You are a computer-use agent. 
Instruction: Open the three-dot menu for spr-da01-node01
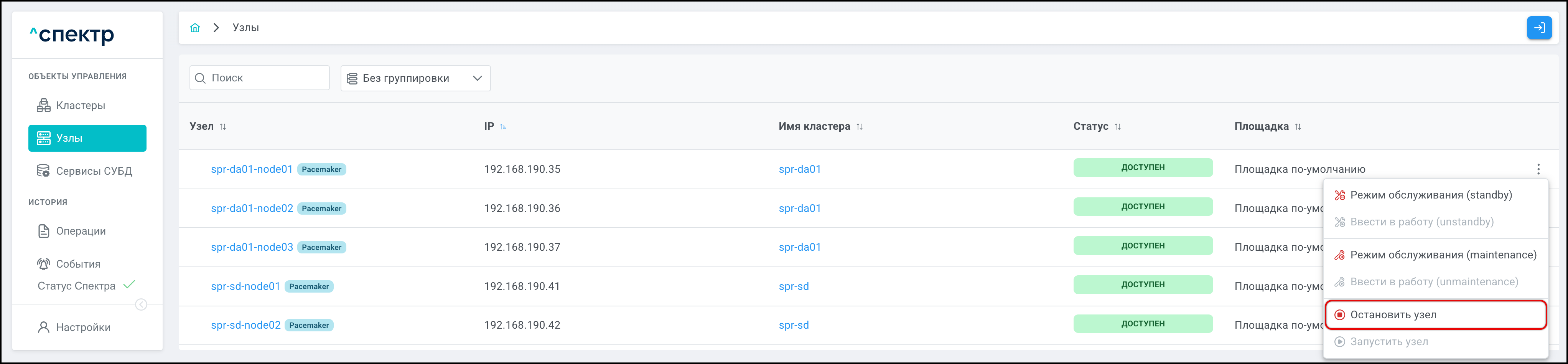point(1538,169)
